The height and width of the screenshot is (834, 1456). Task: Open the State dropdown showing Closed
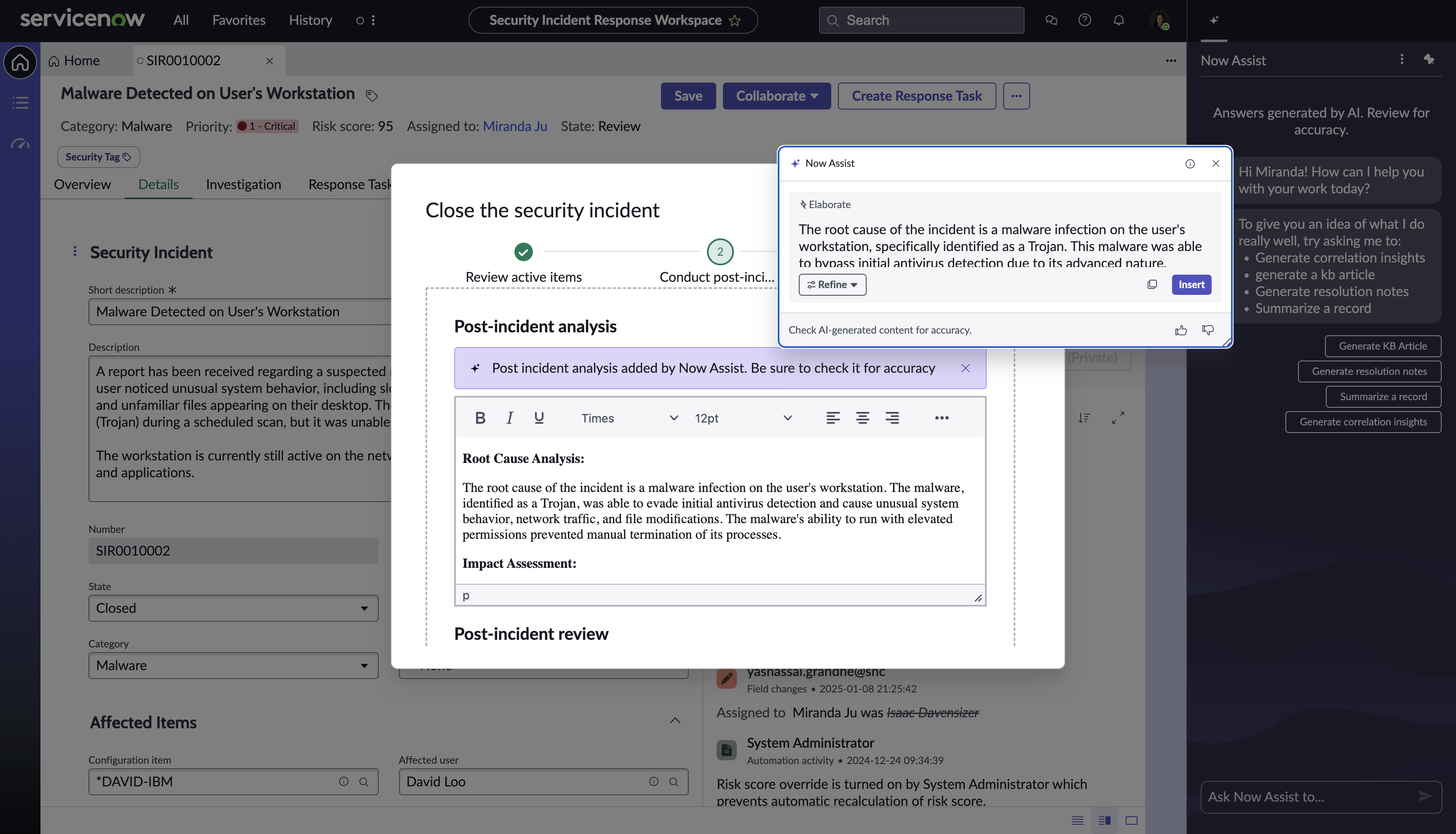tap(233, 608)
